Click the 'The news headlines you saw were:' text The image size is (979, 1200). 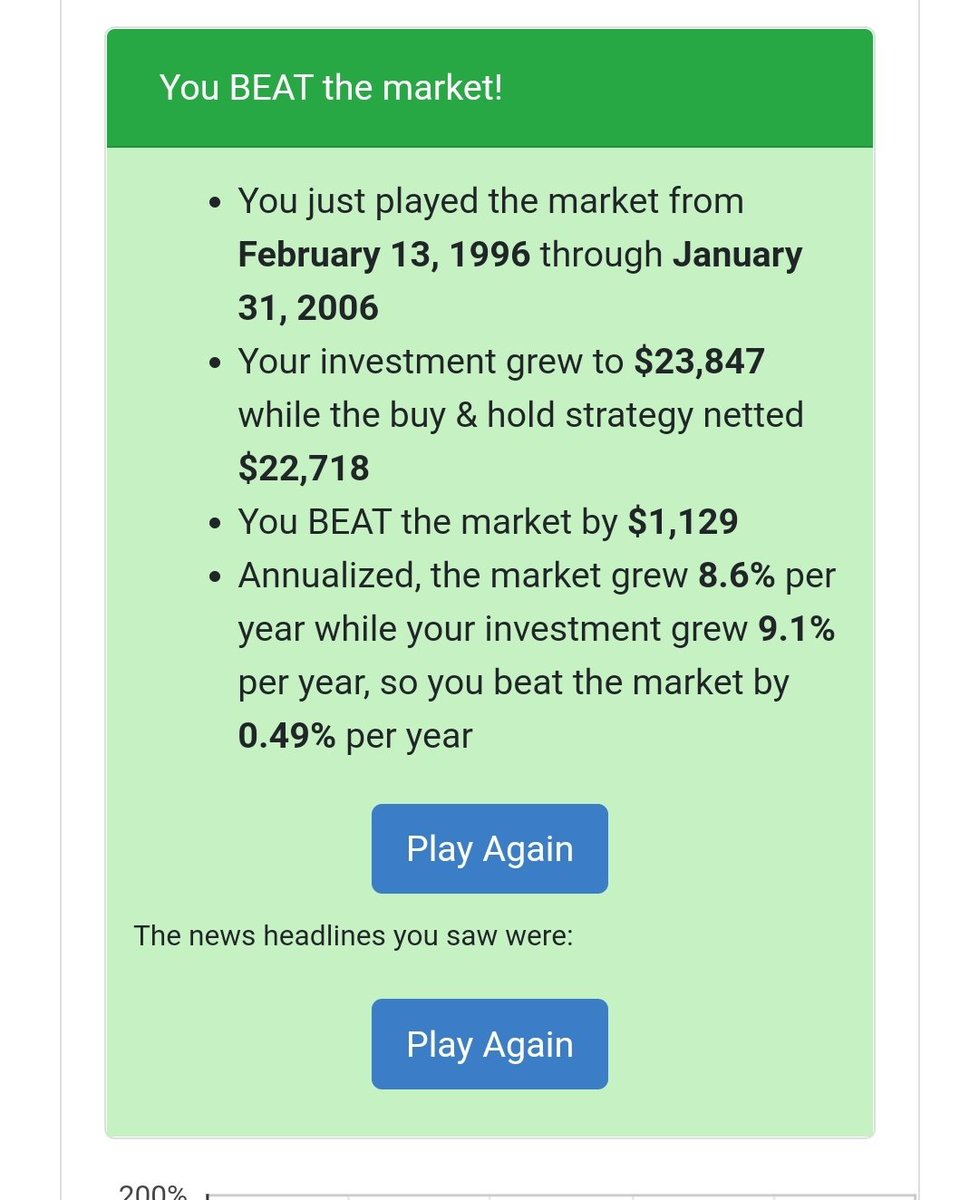(353, 936)
